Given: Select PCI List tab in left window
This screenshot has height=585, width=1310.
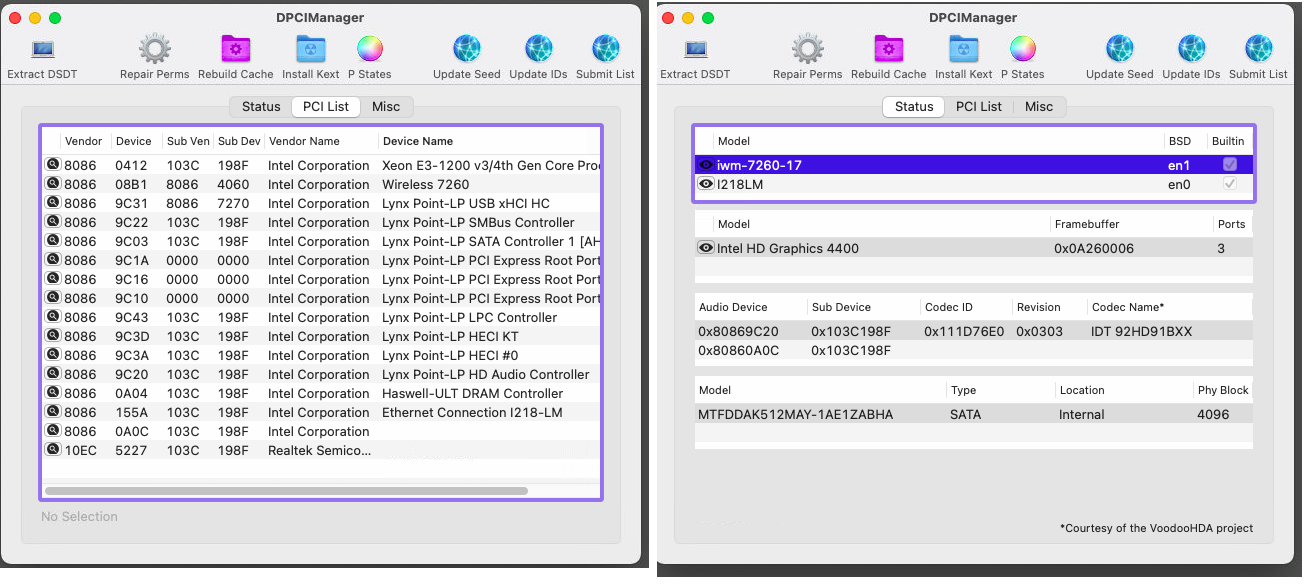Looking at the screenshot, I should 326,107.
